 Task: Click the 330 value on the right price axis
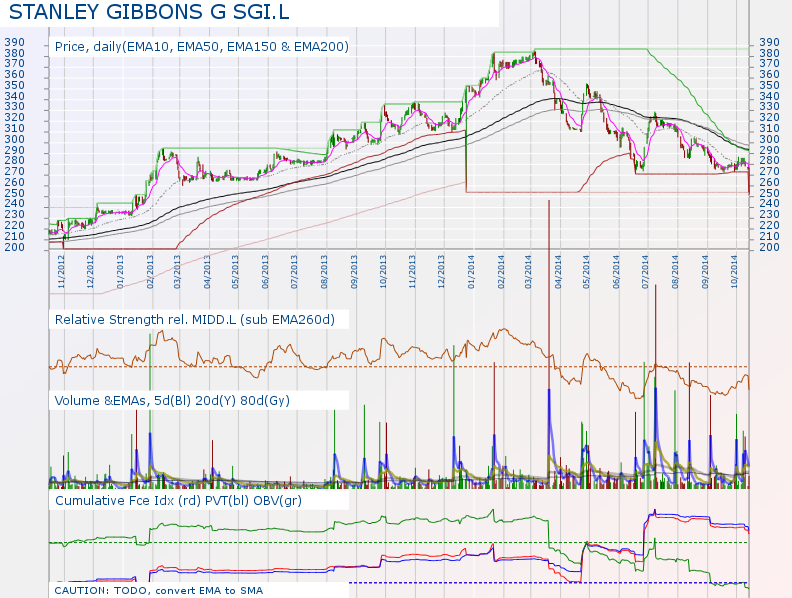770,107
